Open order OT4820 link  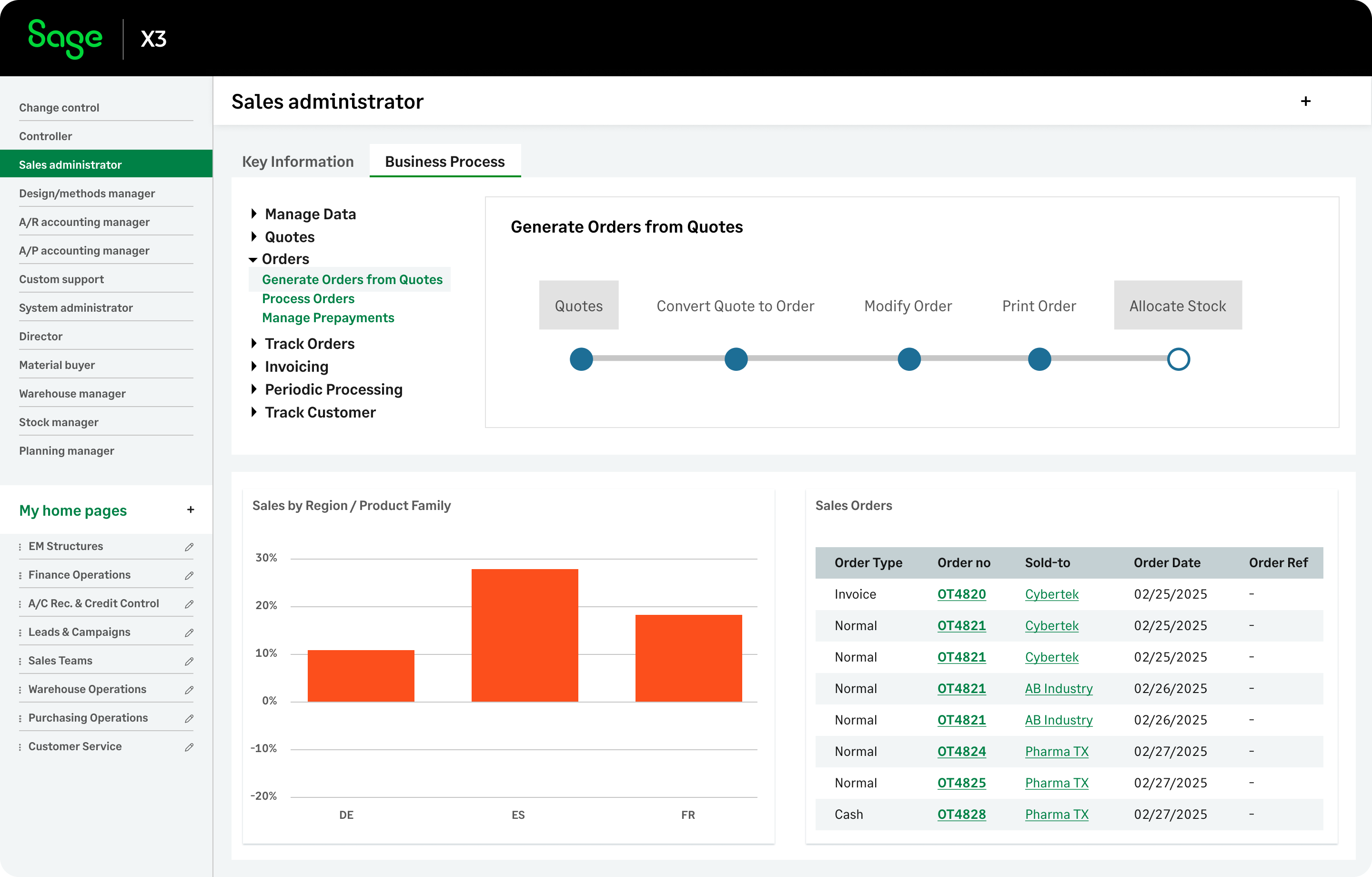[962, 594]
